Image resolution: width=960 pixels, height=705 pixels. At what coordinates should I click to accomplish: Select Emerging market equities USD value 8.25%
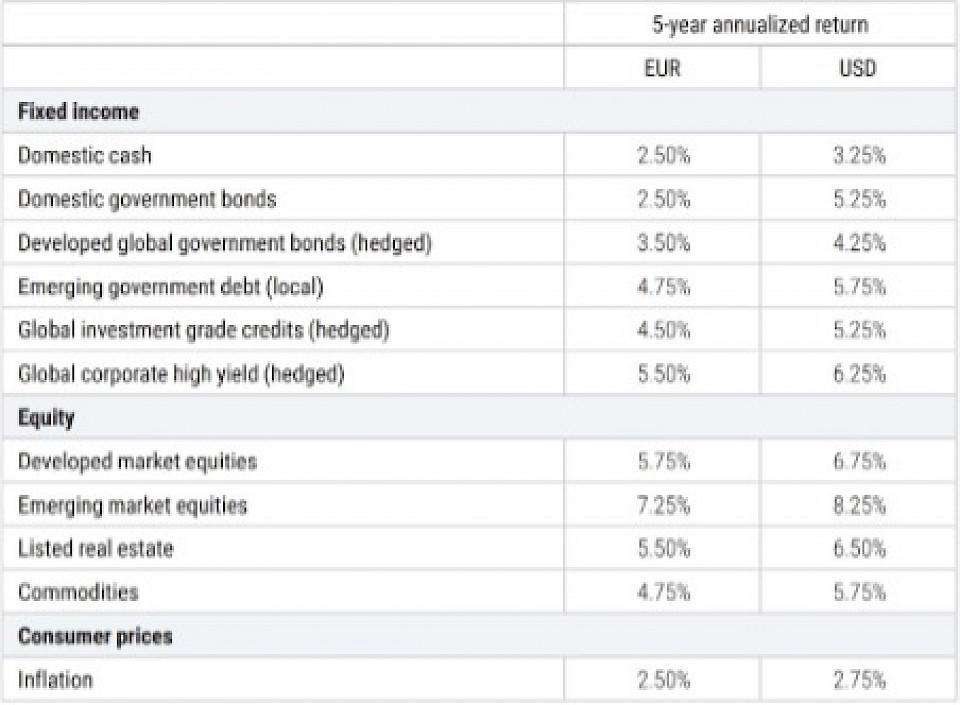[859, 505]
